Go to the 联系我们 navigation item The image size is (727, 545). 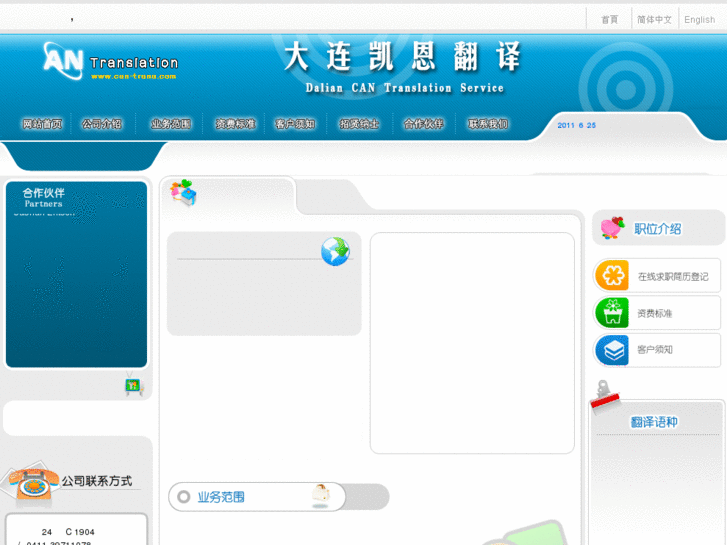[x=488, y=124]
